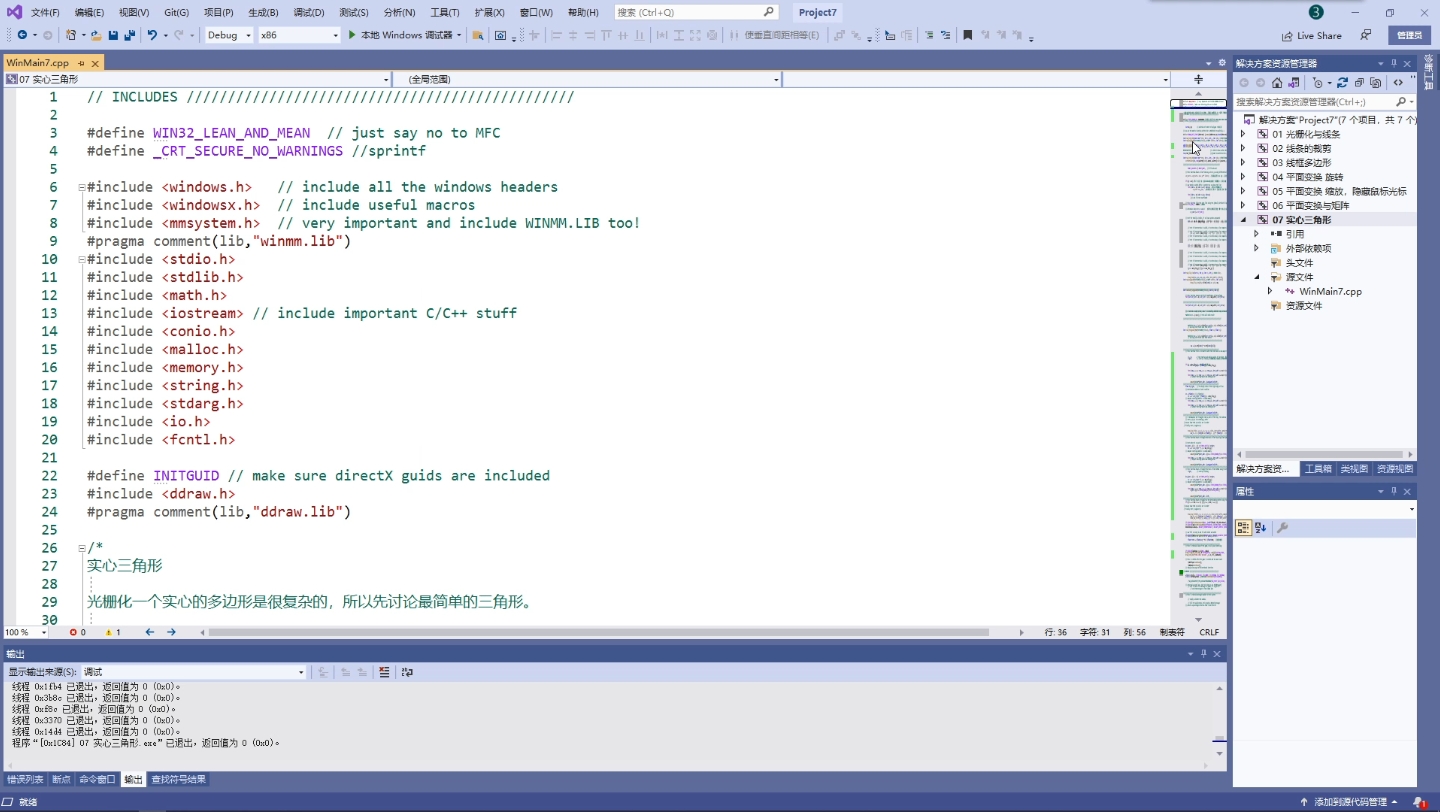Viewport: 1440px width, 812px height.
Task: Open the 生成(B) menu
Action: (x=263, y=13)
